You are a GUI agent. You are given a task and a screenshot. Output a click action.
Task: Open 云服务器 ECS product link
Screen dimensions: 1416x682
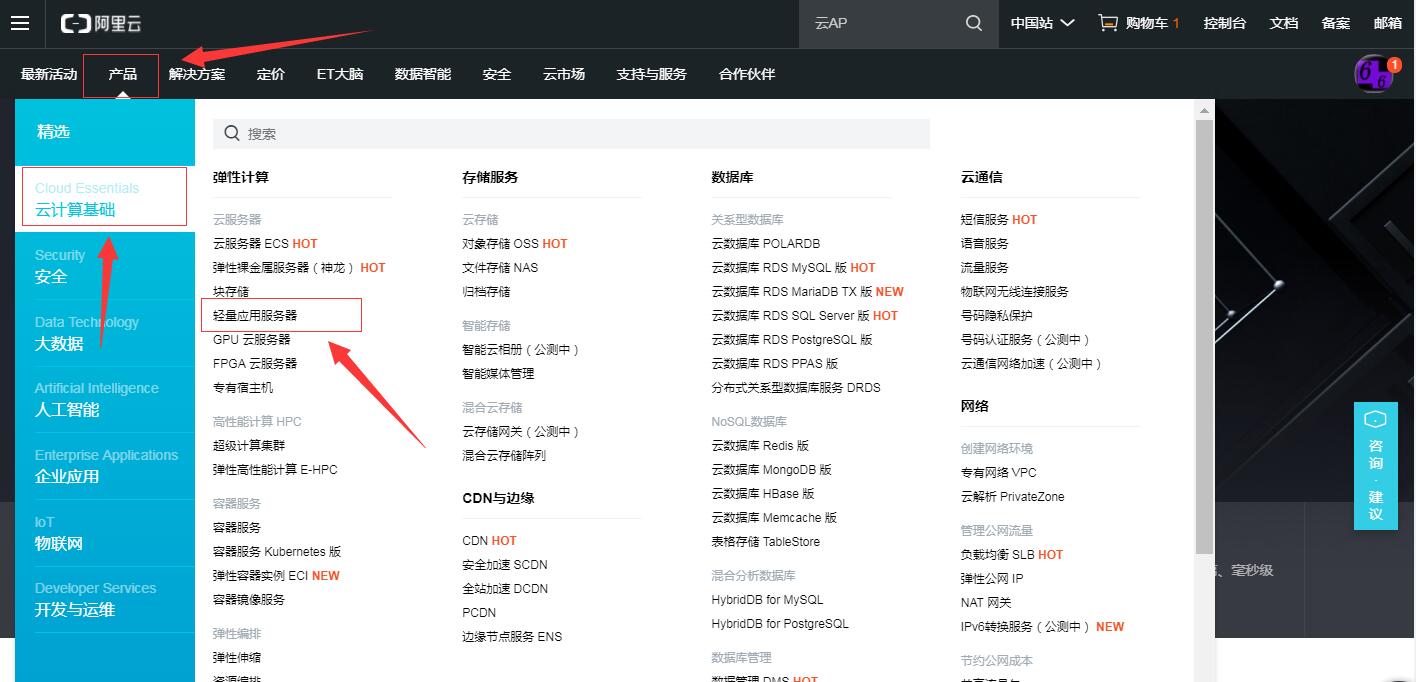coord(251,243)
